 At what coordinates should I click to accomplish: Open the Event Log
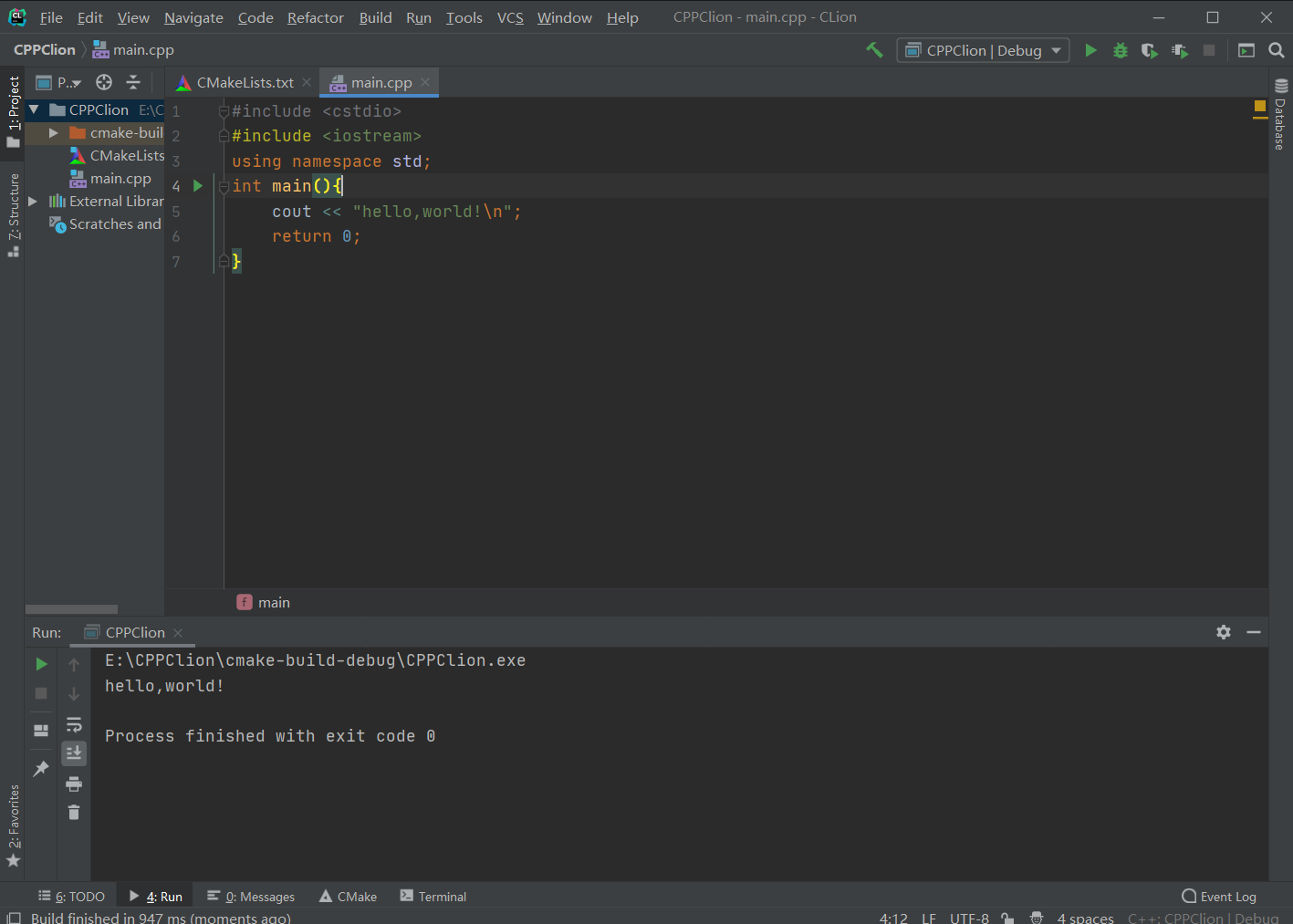click(x=1219, y=897)
